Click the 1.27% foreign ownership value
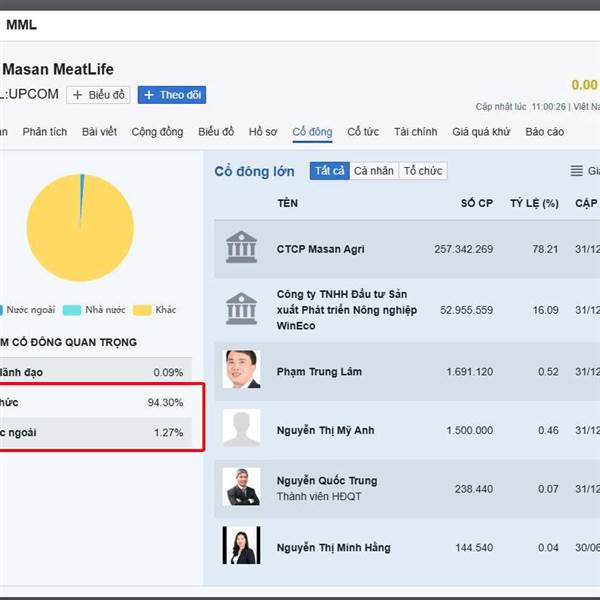Screen dimensions: 600x600 (x=168, y=432)
